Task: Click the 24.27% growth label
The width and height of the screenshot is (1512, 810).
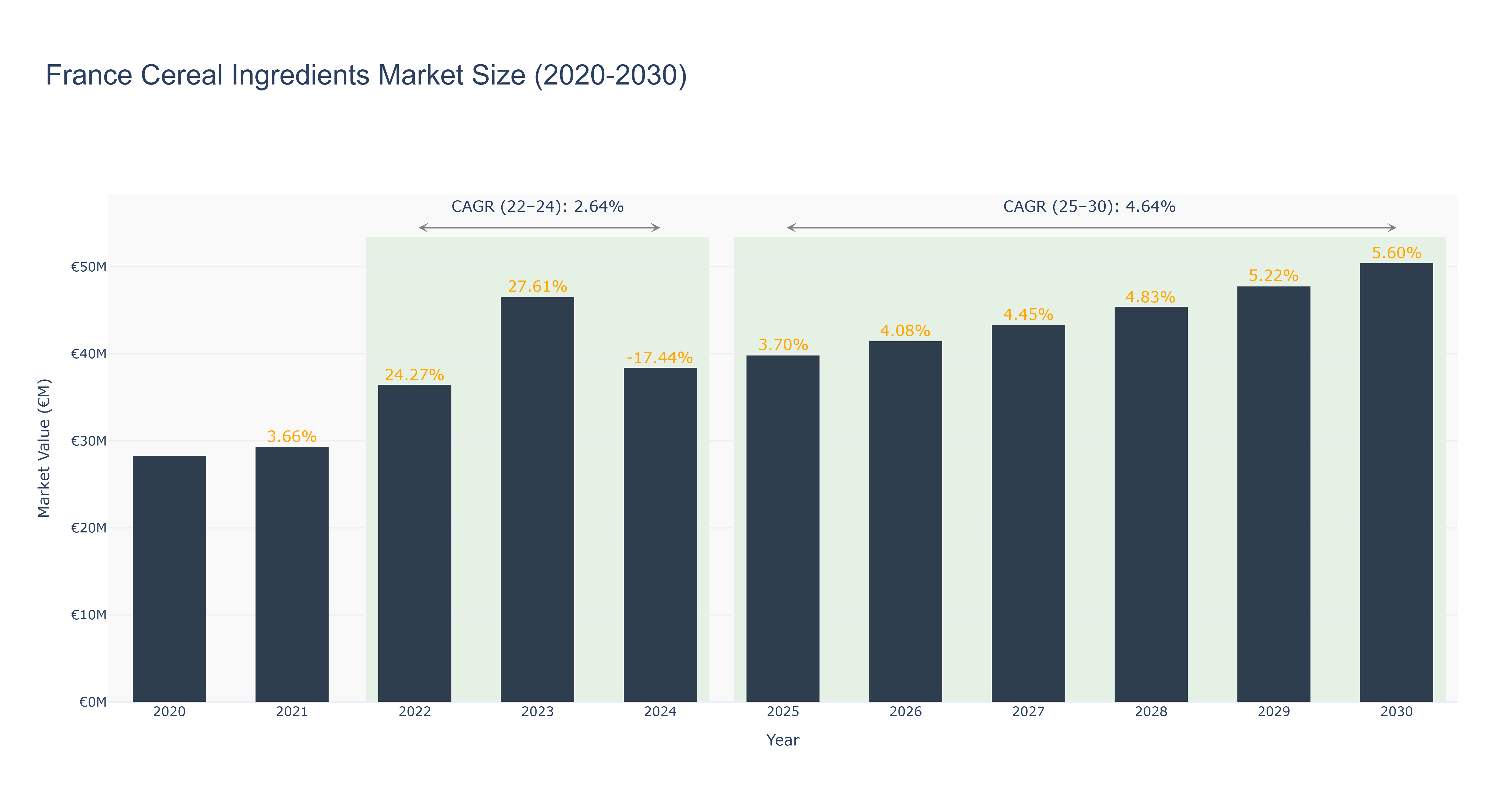Action: [x=414, y=375]
